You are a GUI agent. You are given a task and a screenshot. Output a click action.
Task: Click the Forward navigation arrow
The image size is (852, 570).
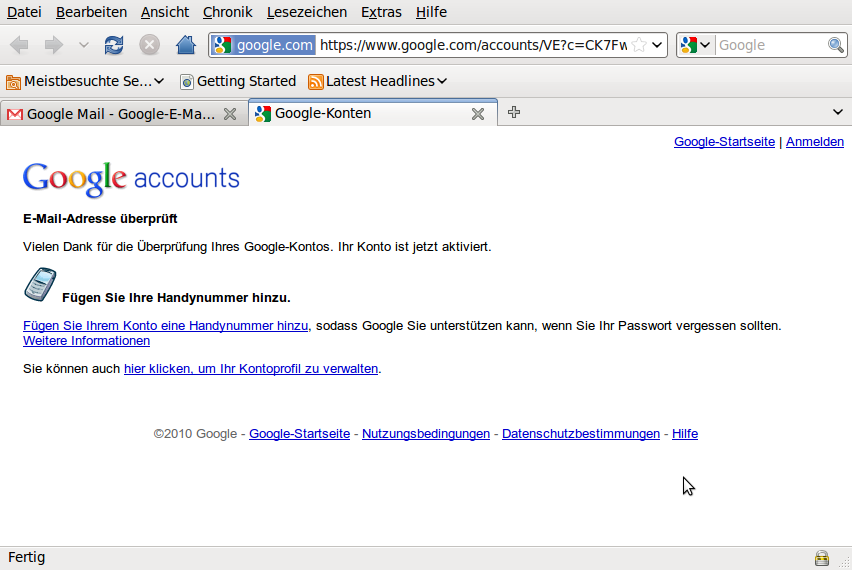53,45
